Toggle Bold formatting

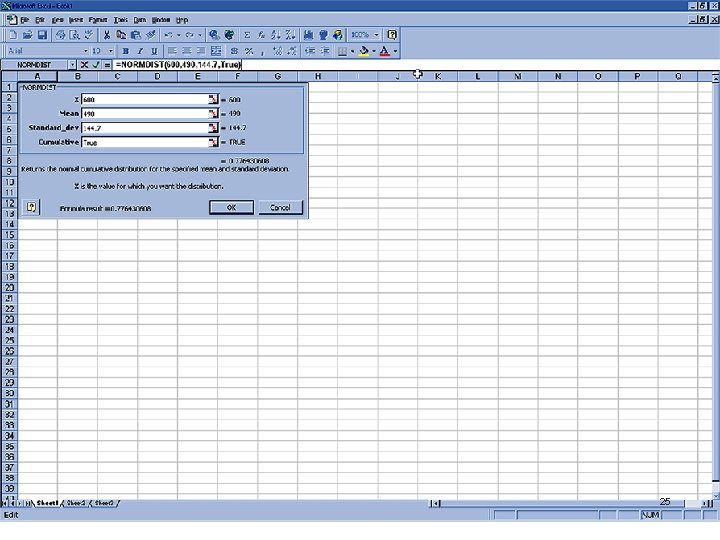point(125,51)
